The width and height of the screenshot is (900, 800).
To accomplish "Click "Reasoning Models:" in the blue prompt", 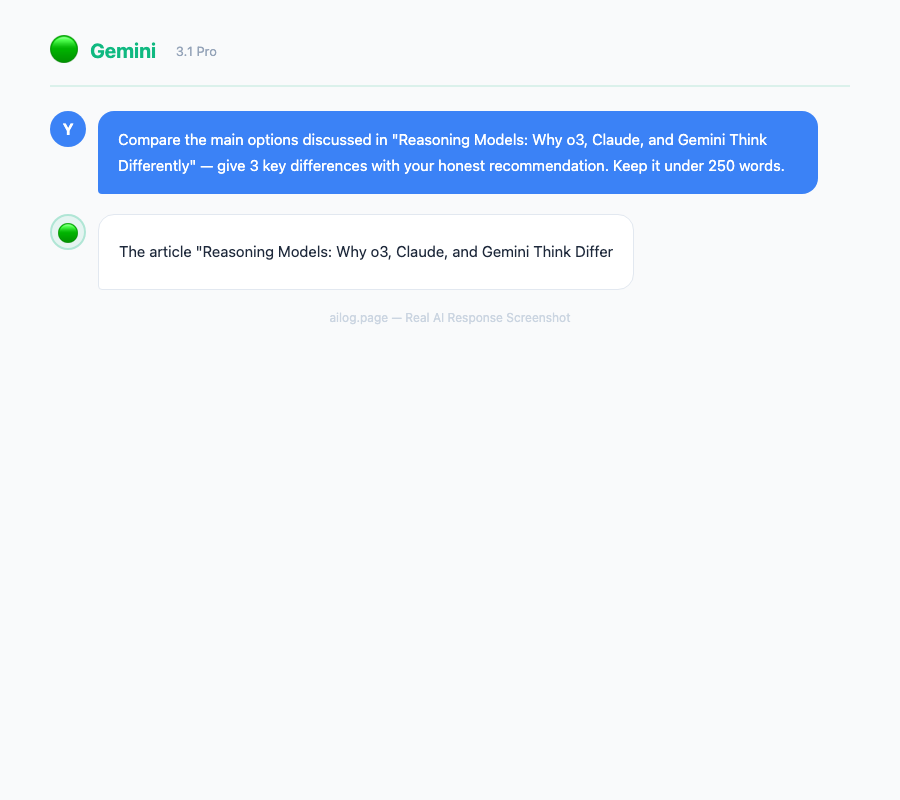I will pos(461,140).
